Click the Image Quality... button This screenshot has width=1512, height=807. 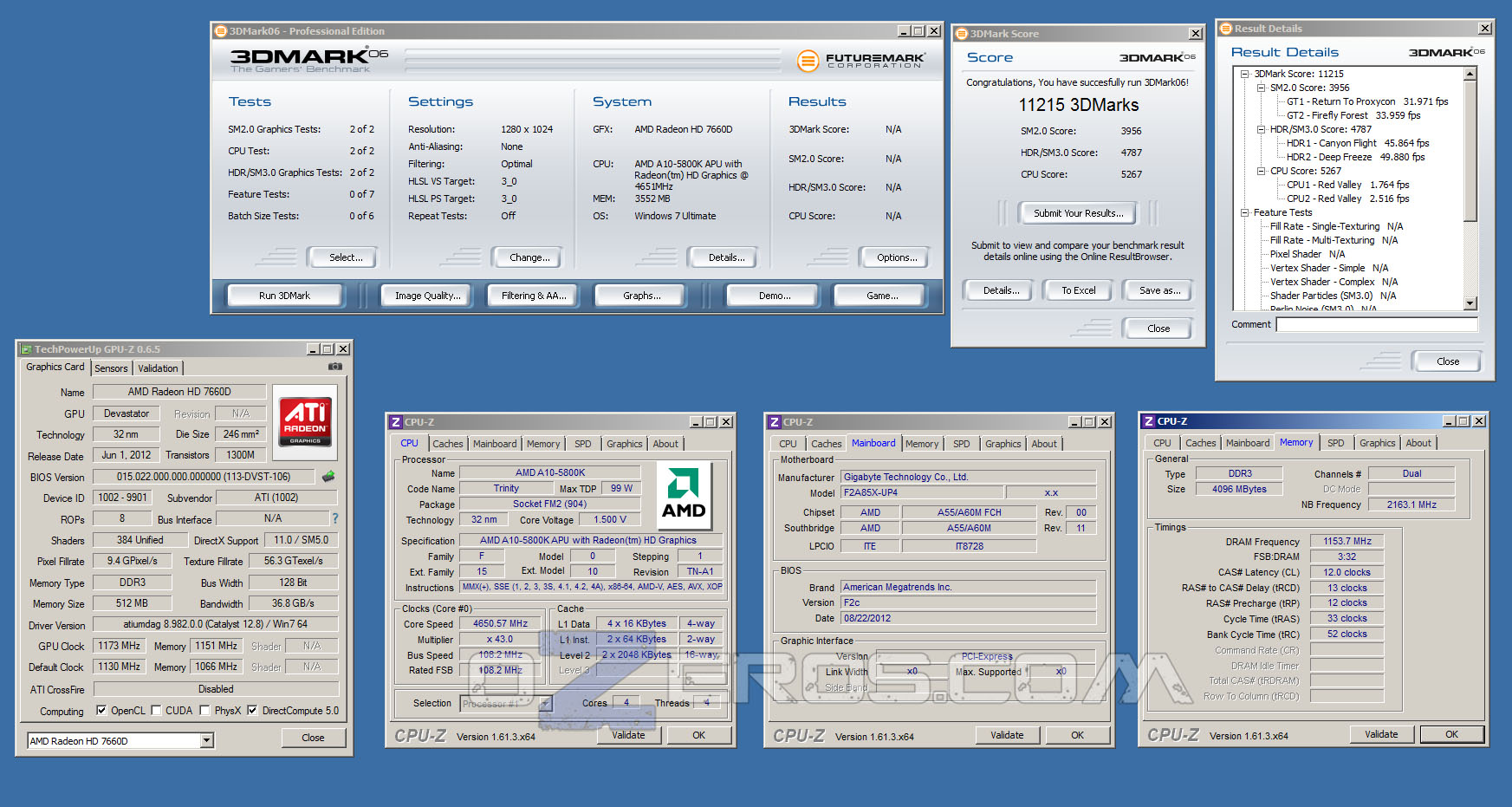click(x=427, y=296)
